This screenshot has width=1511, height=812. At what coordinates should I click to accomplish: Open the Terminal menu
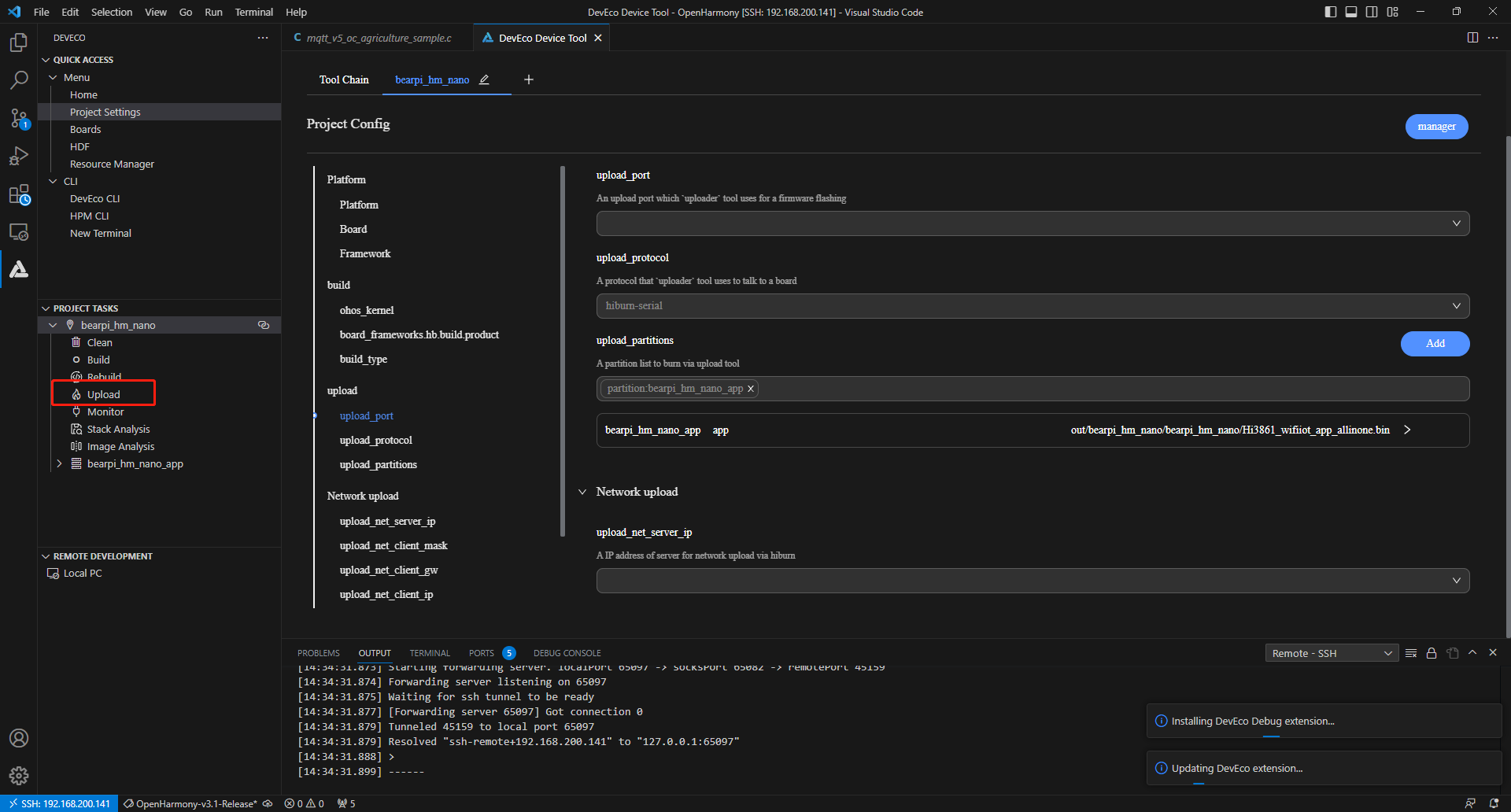tap(253, 12)
